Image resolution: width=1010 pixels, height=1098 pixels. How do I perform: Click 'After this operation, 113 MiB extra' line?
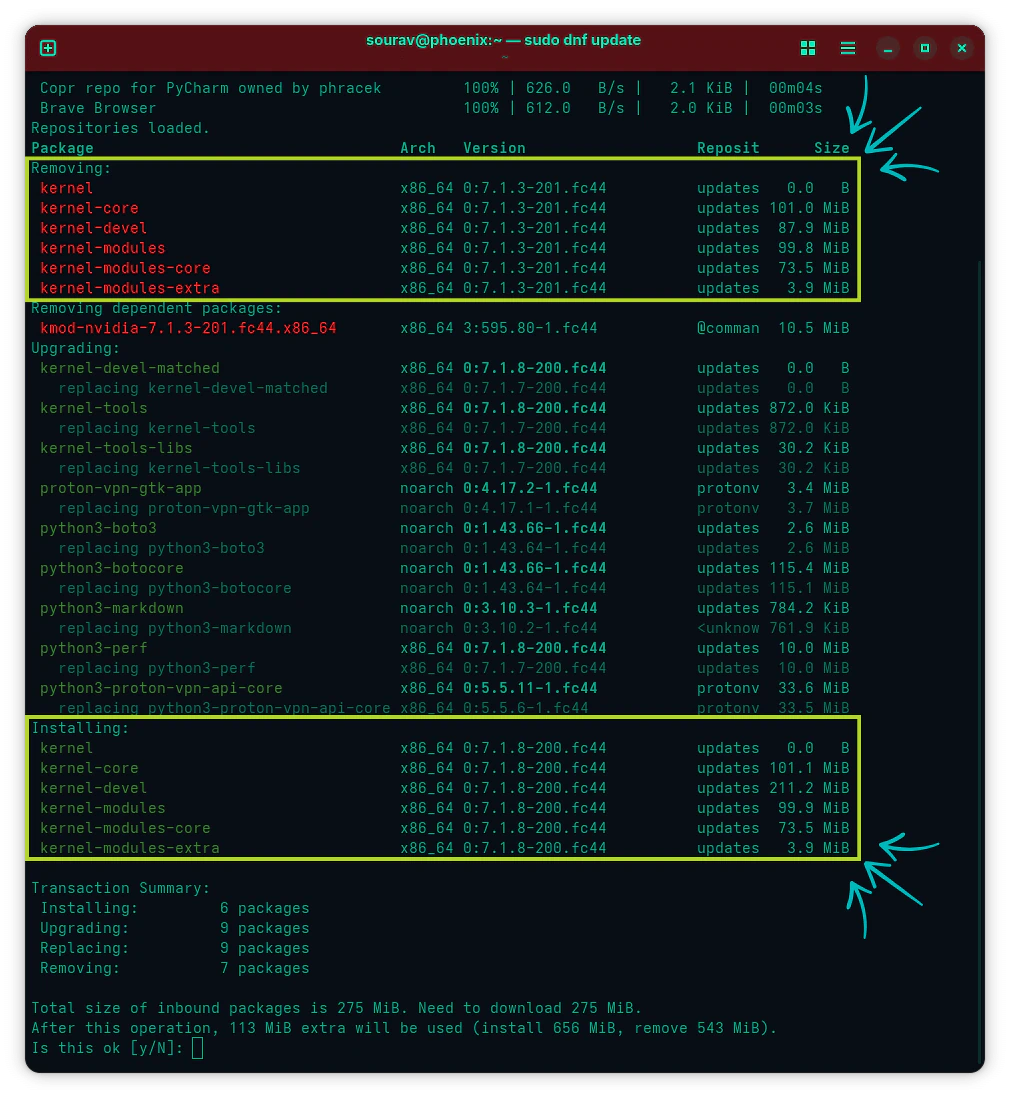pyautogui.click(x=404, y=1028)
